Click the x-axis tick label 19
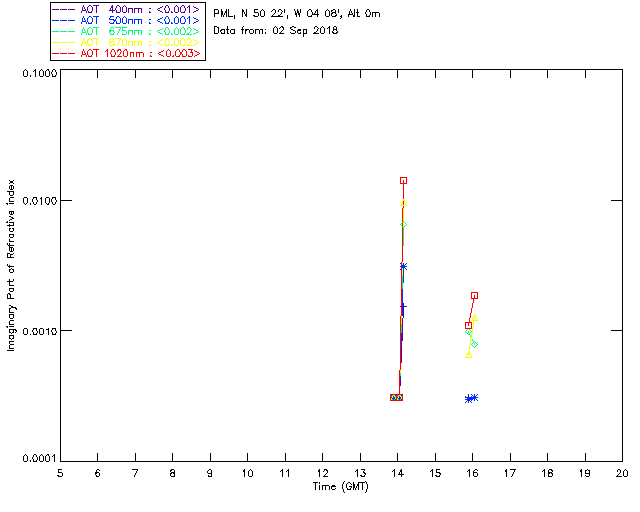640x512 pixels. 585,473
